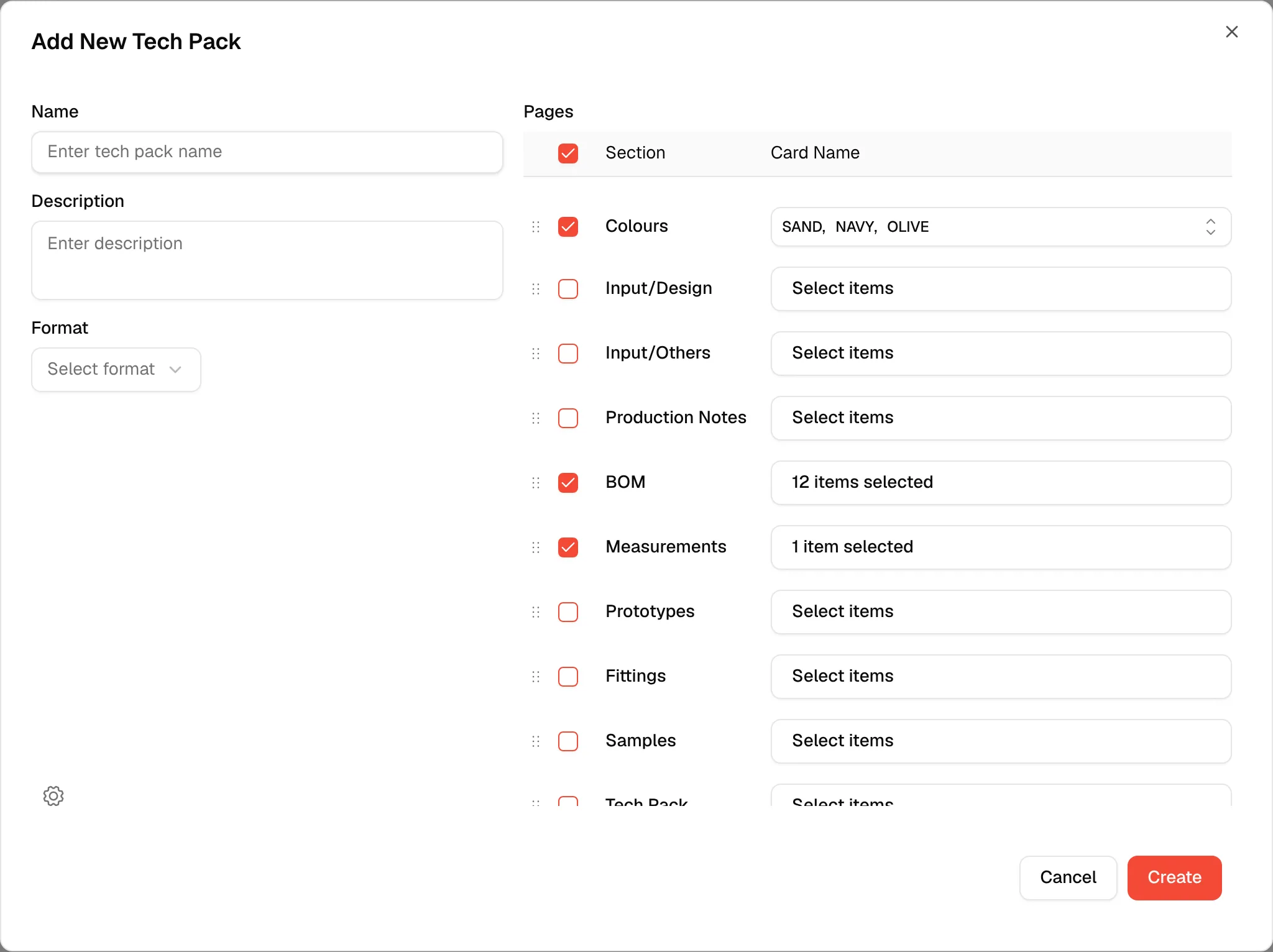1273x952 pixels.
Task: Grab the drag handle for Input/Others row
Action: click(536, 354)
